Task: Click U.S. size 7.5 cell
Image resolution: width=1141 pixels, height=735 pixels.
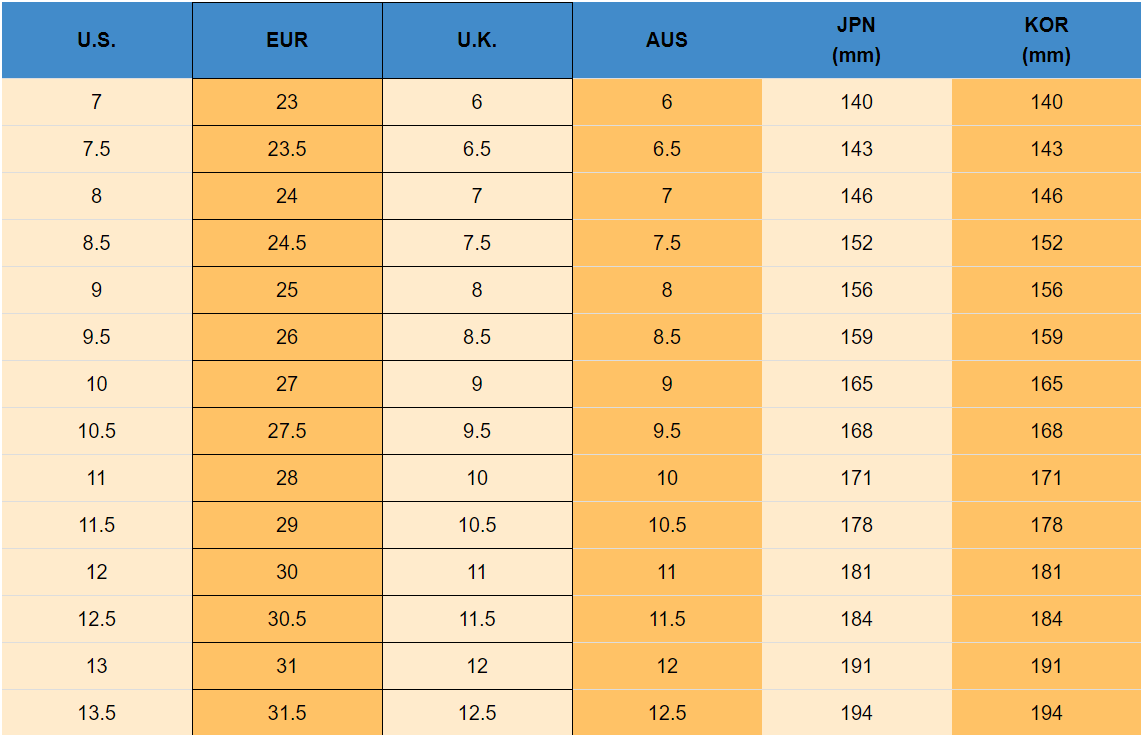Action: [96, 149]
